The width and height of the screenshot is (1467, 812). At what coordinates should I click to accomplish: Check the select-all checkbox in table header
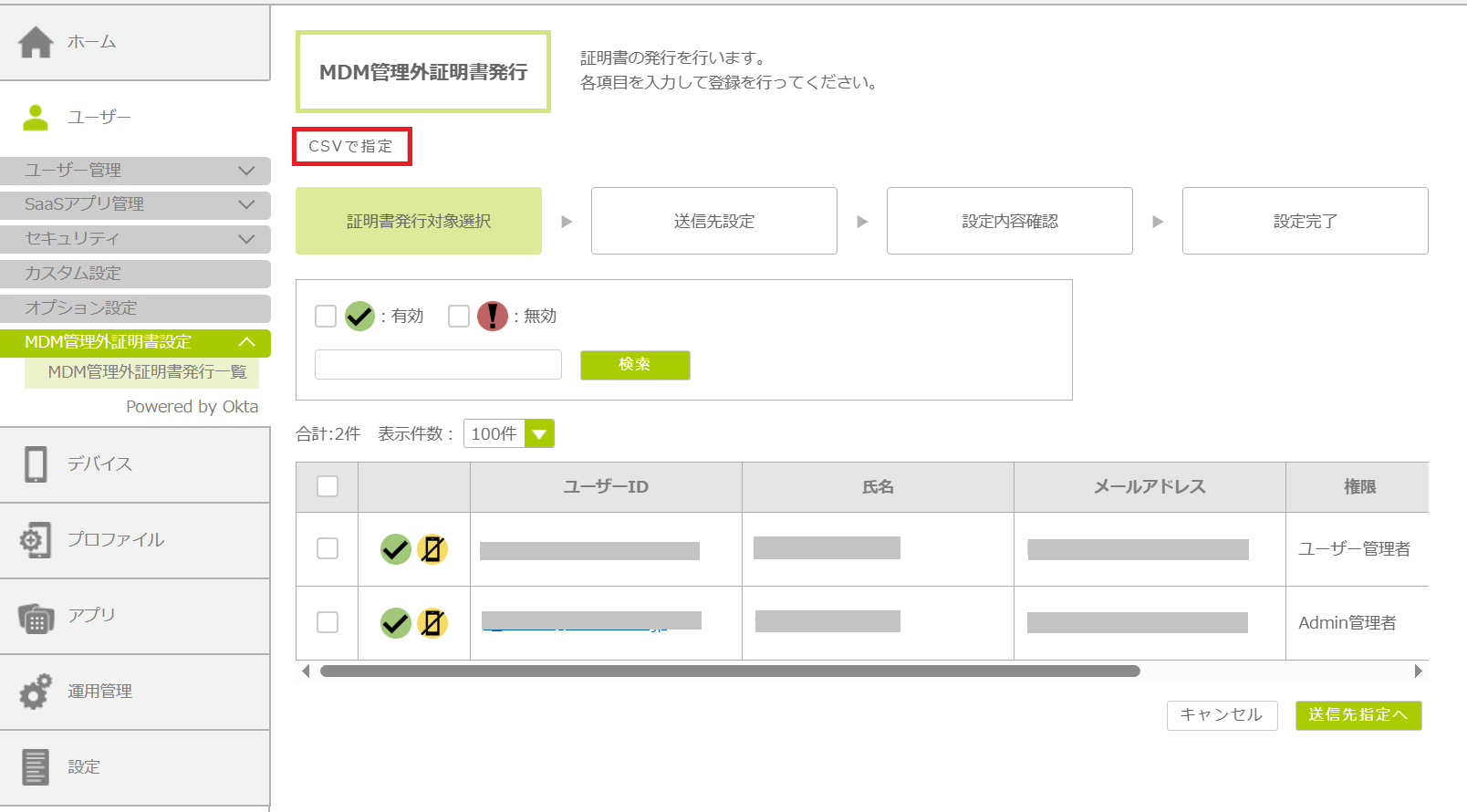pos(328,486)
